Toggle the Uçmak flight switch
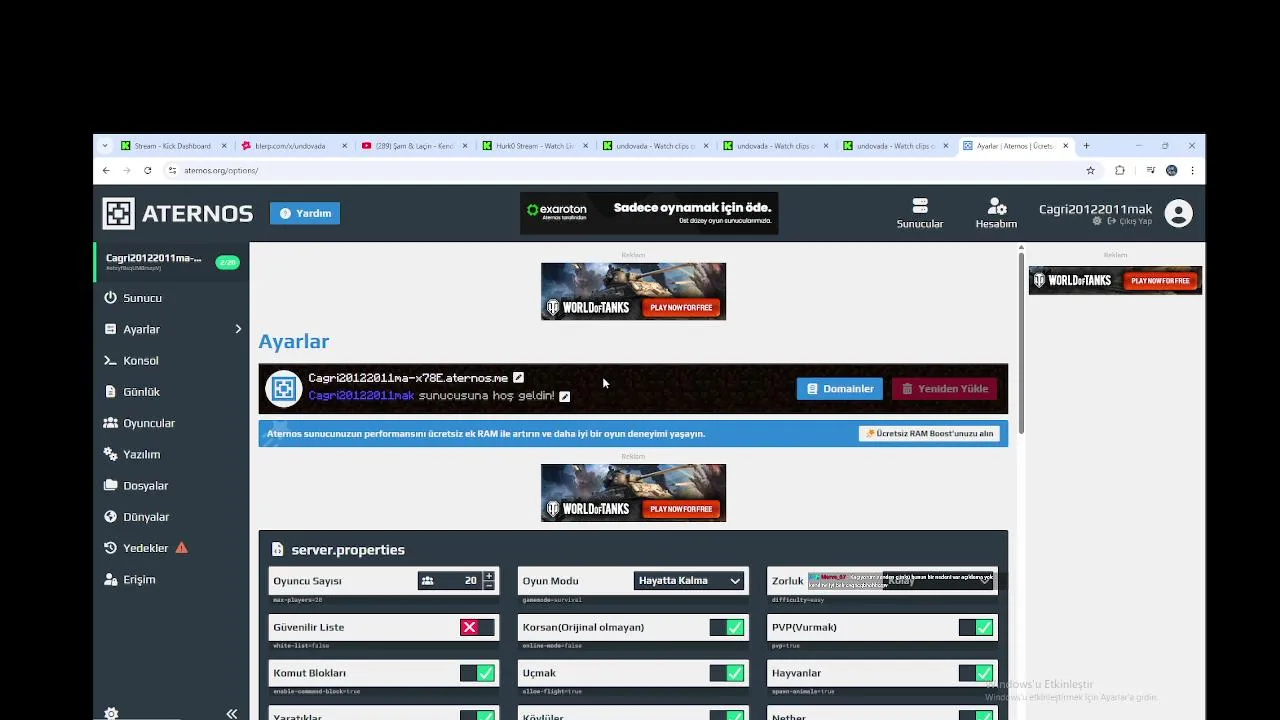Image resolution: width=1280 pixels, height=720 pixels. pyautogui.click(x=727, y=673)
